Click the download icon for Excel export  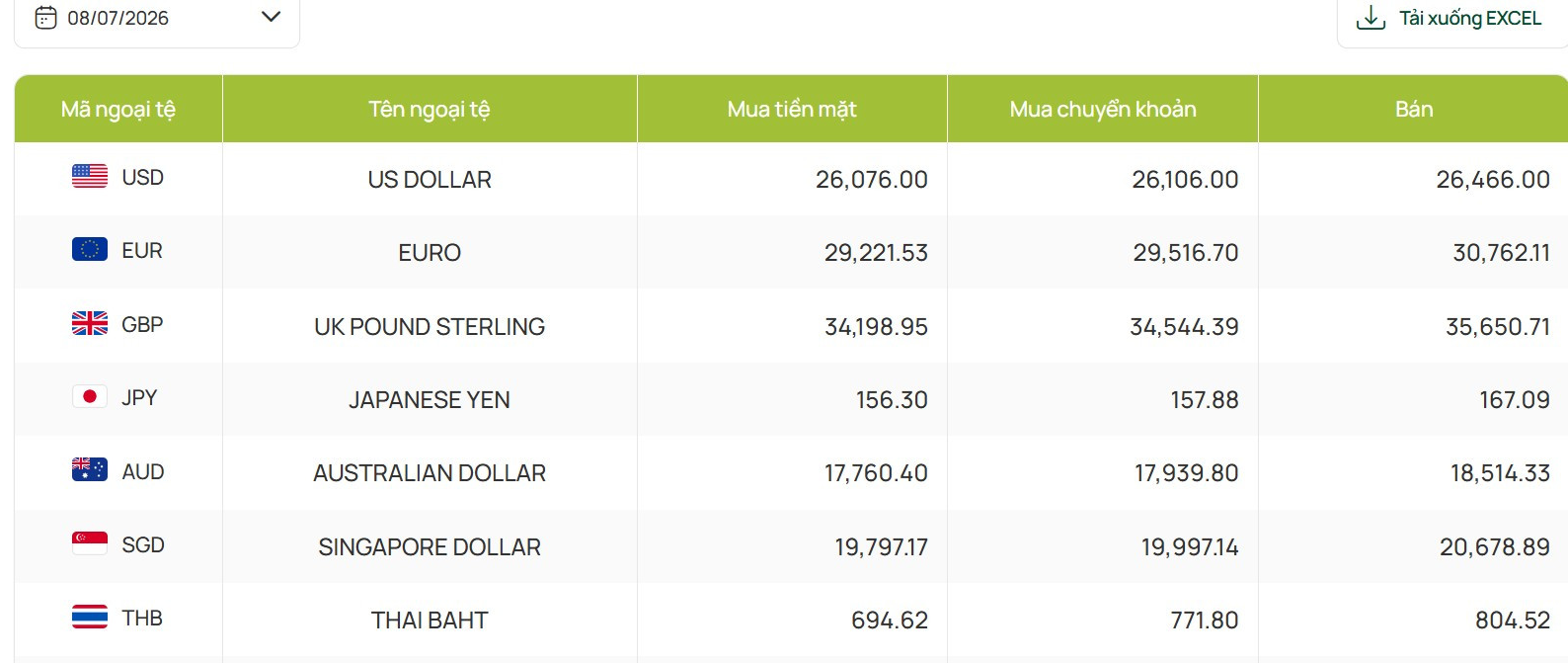(x=1371, y=18)
